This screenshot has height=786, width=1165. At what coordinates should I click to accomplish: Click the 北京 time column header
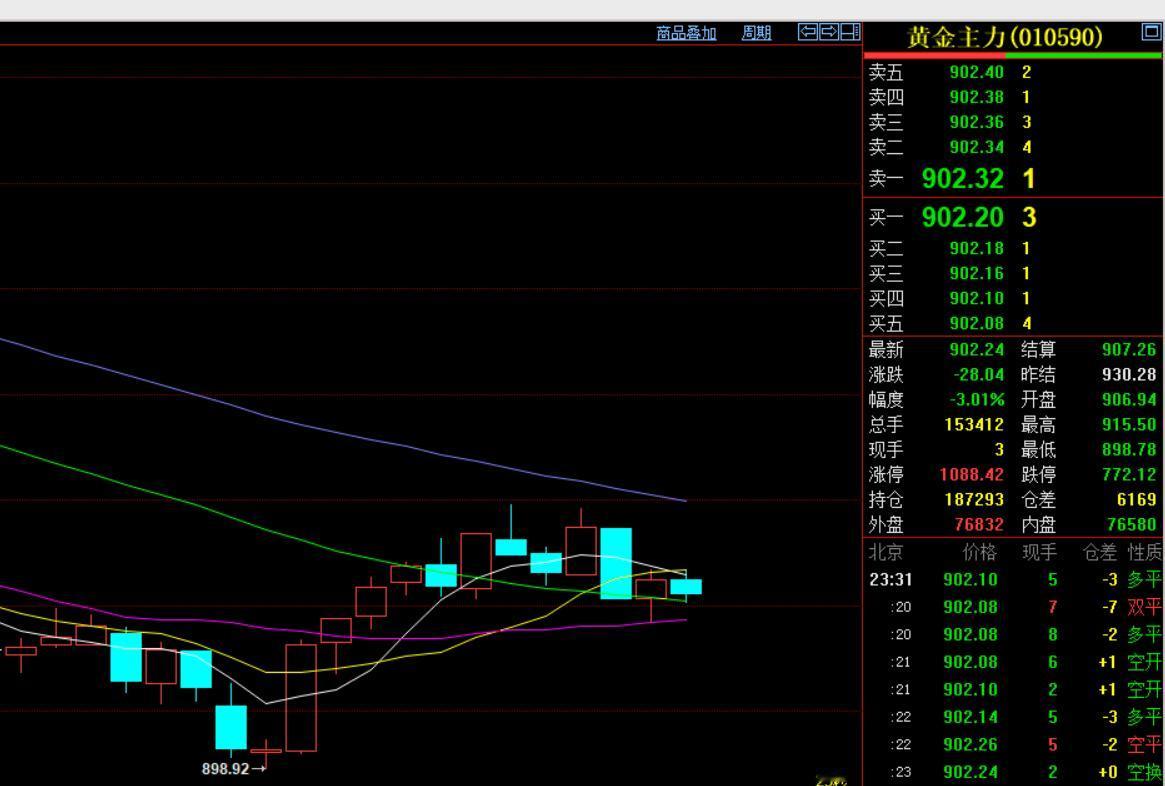[x=886, y=552]
